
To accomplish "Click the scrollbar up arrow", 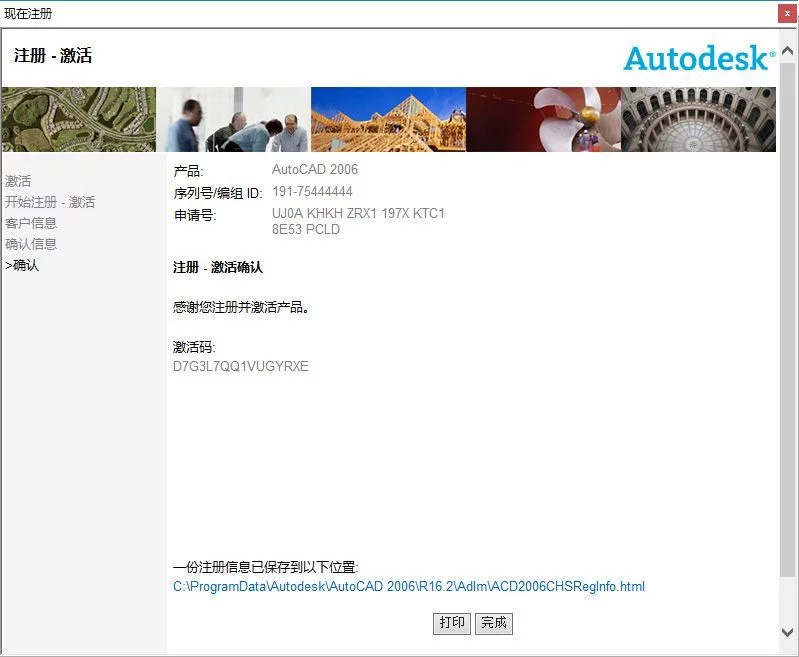I will 787,50.
